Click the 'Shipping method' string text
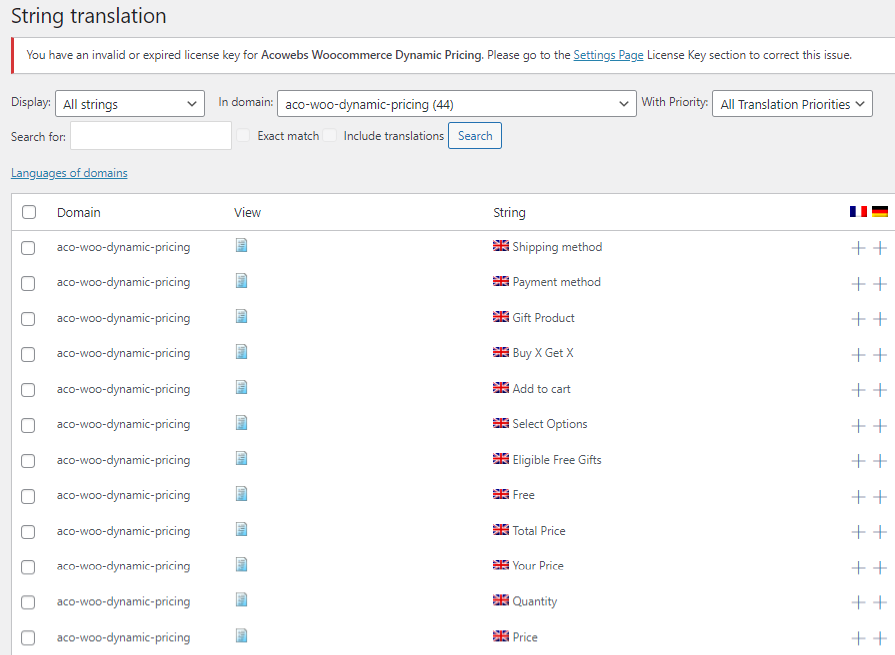 (557, 247)
